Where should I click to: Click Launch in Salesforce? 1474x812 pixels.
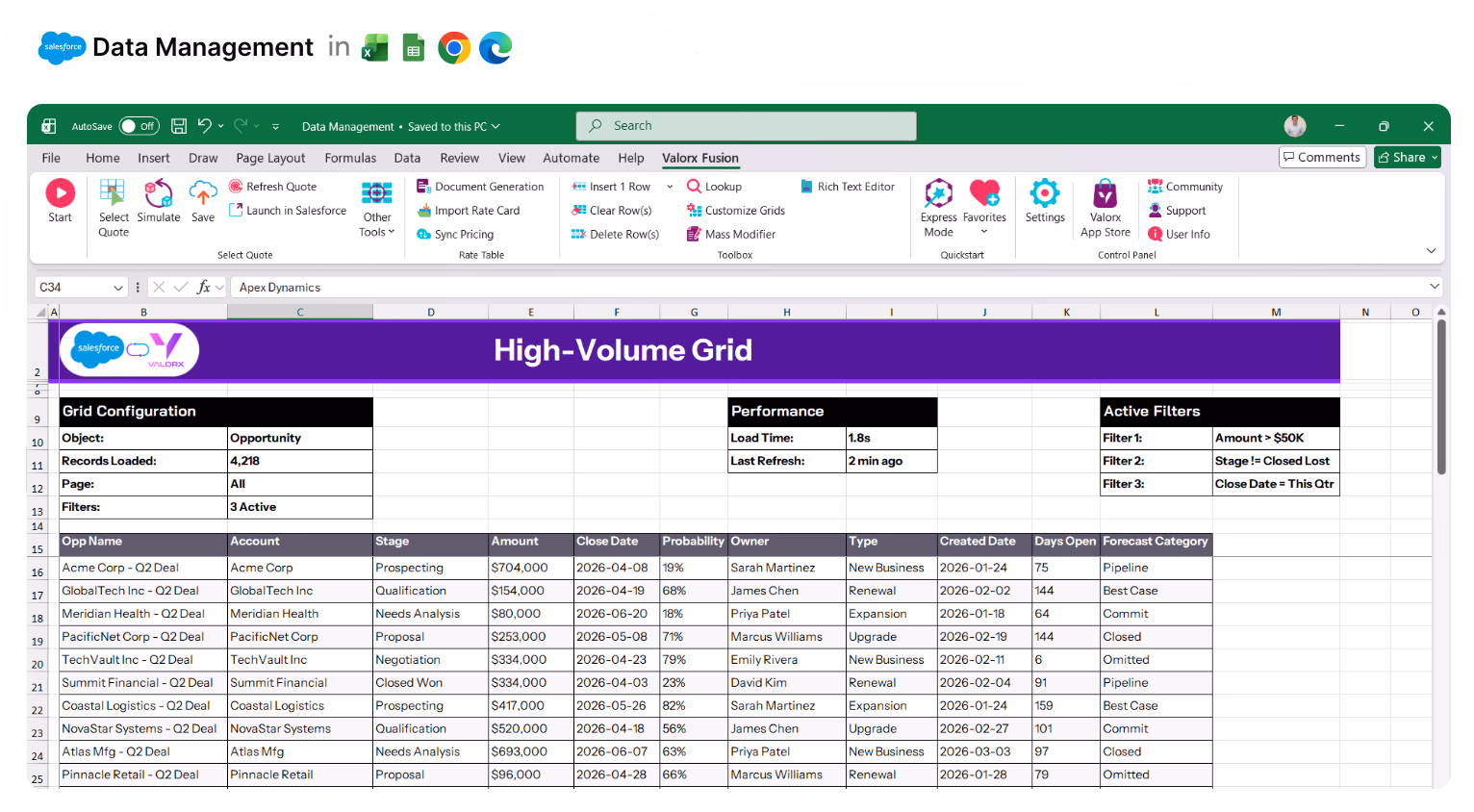[x=288, y=210]
